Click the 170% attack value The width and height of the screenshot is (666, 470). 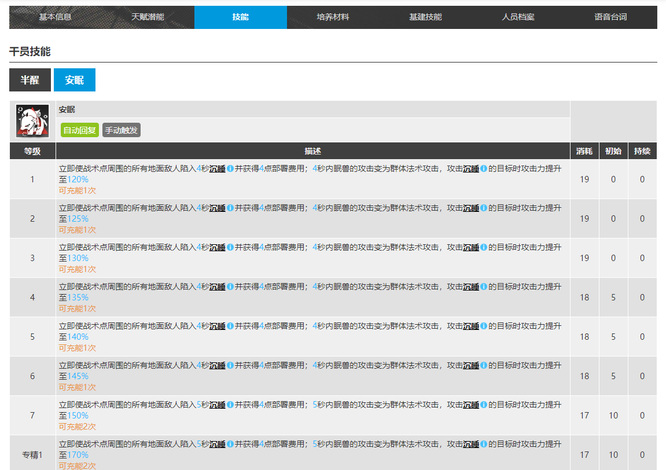(x=78, y=455)
